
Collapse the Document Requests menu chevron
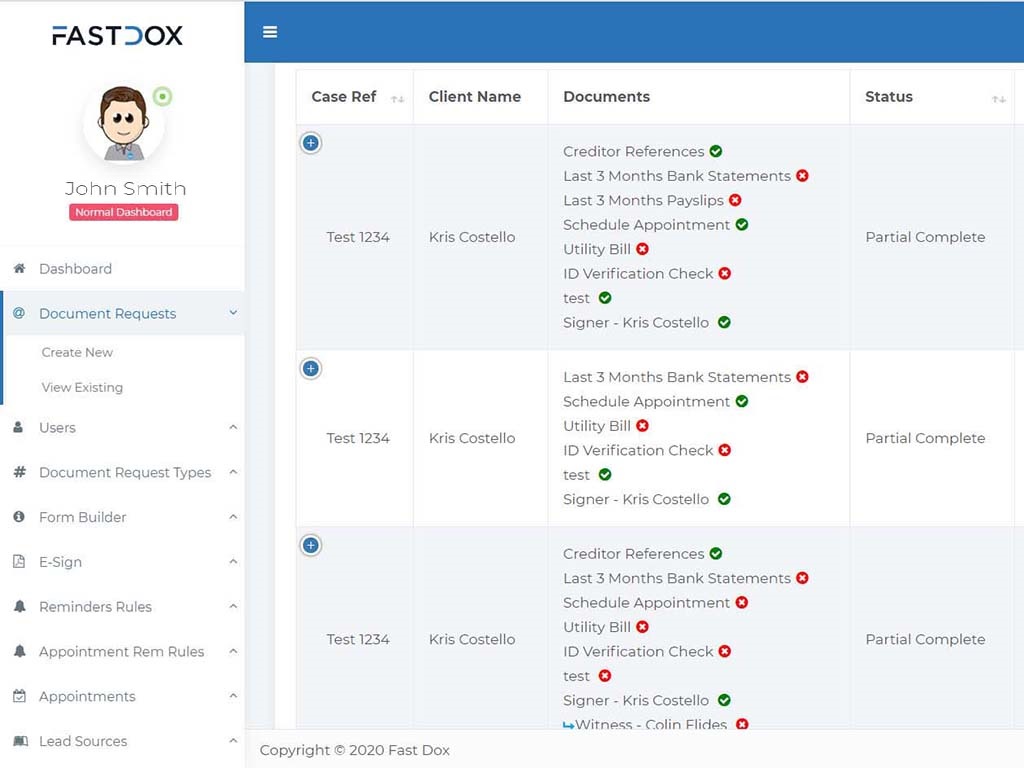click(x=233, y=313)
